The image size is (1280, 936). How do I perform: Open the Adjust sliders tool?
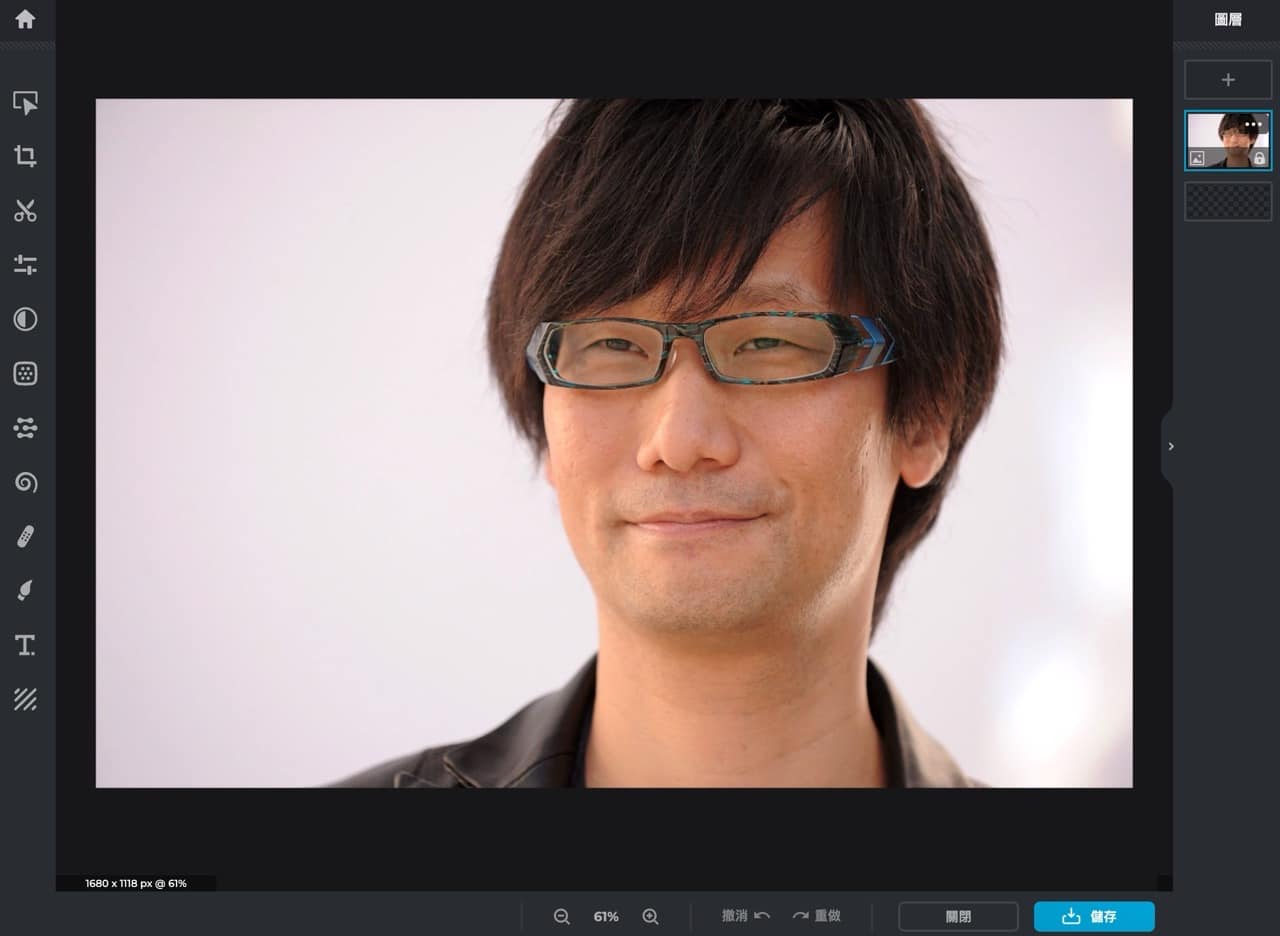(x=25, y=264)
